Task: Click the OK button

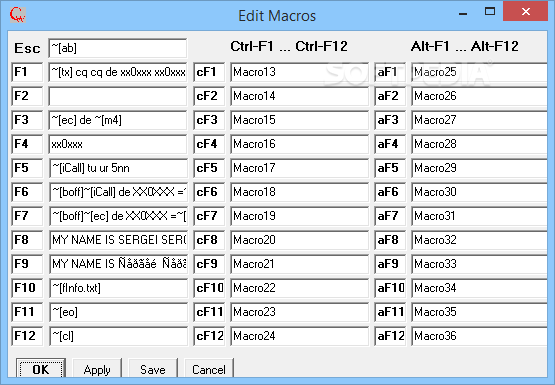Action: pyautogui.click(x=41, y=369)
